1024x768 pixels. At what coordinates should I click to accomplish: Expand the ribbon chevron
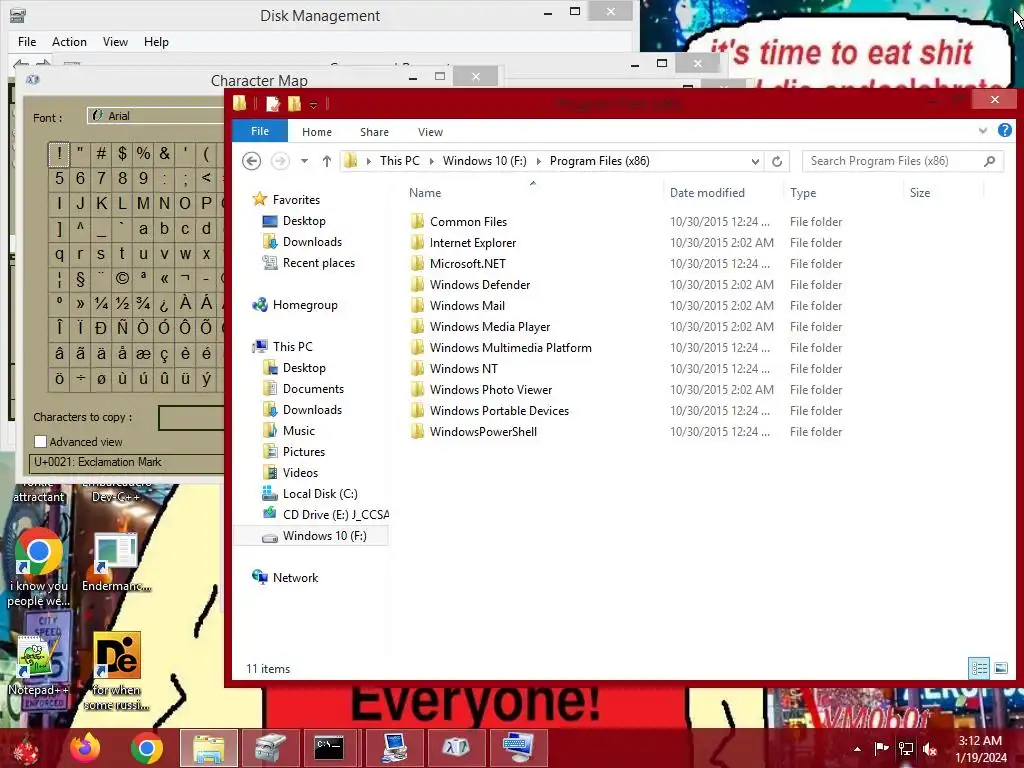coord(983,131)
